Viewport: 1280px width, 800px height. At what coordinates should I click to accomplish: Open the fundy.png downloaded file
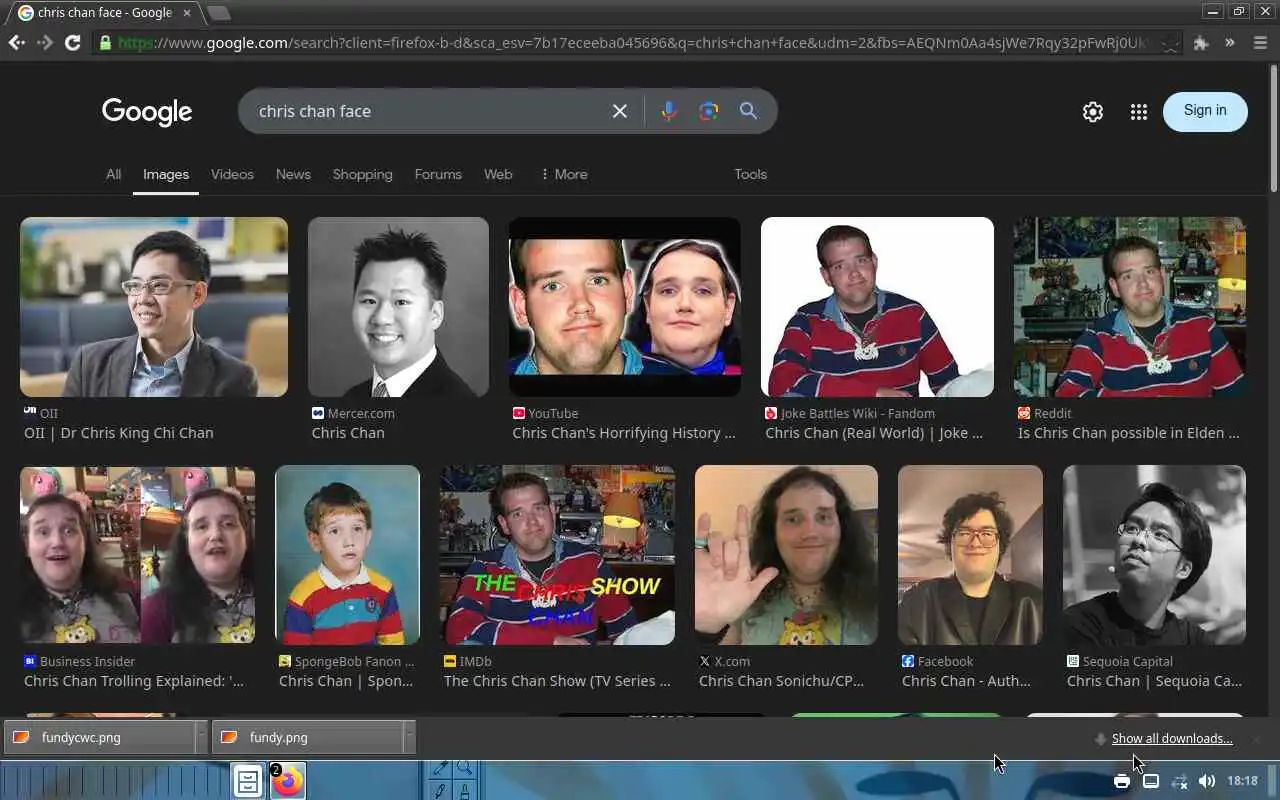[x=308, y=737]
